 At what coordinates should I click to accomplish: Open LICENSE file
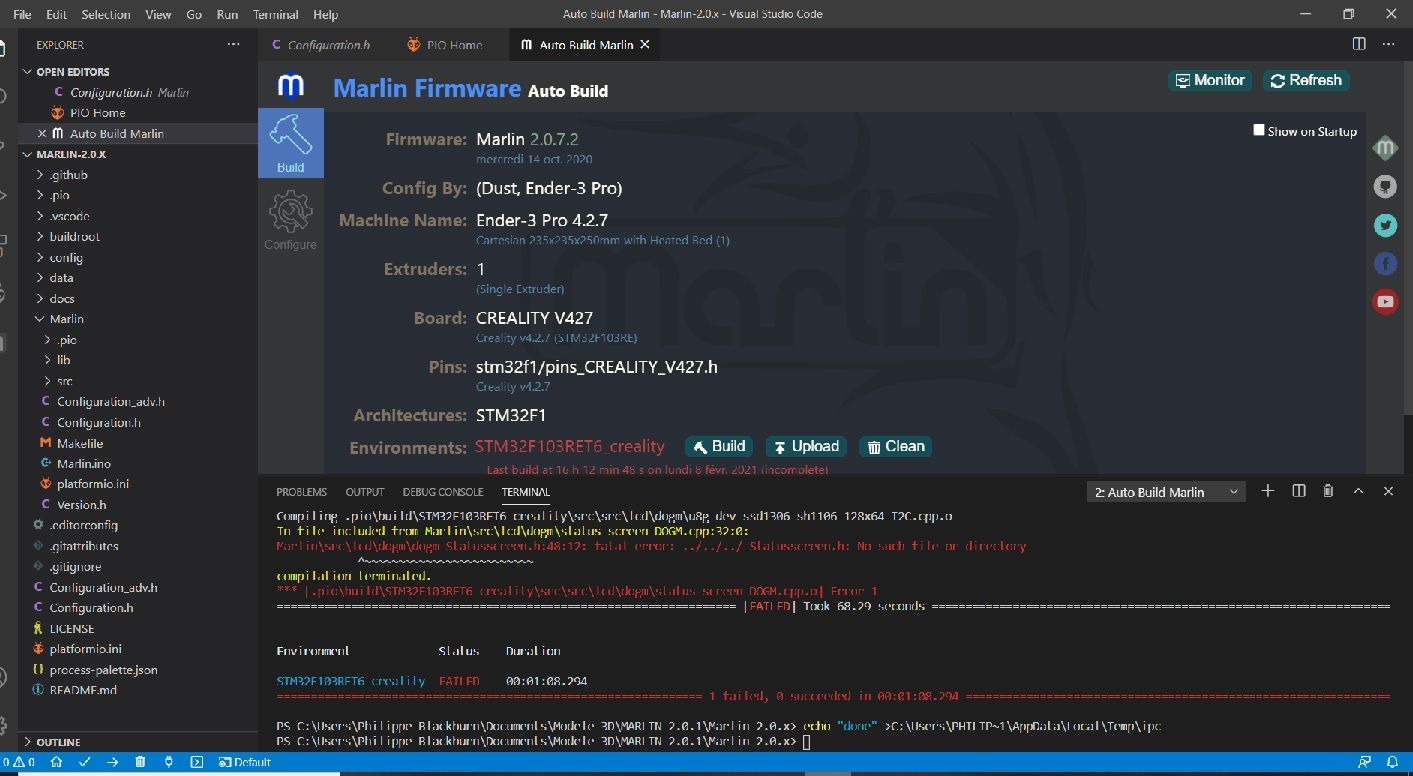[x=72, y=629]
